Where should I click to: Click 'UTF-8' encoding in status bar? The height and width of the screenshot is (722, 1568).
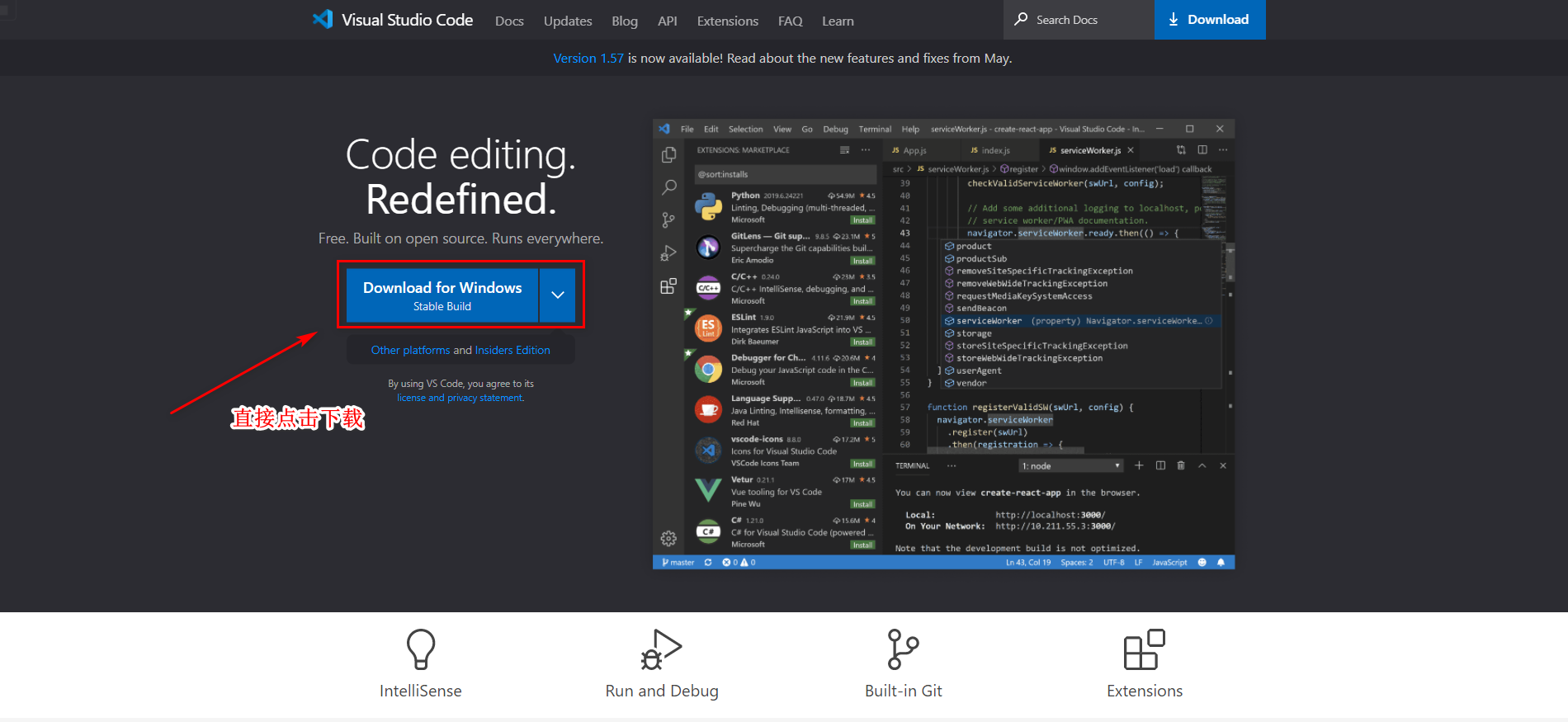tap(1114, 562)
